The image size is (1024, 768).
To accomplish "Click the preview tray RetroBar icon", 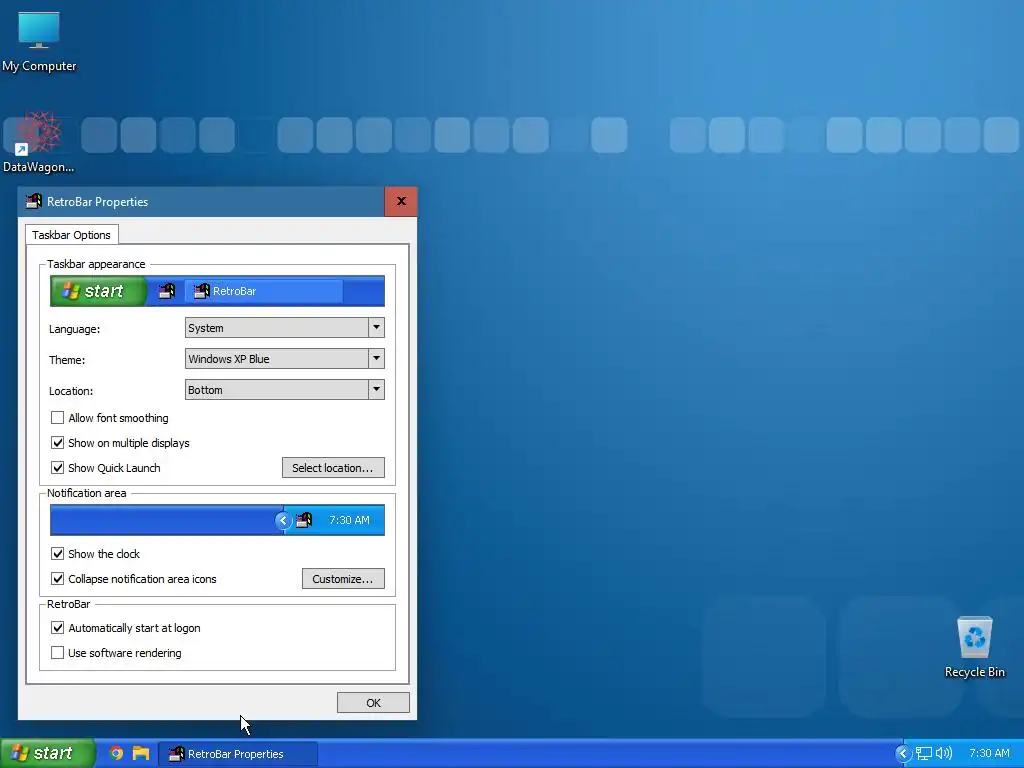I will point(304,520).
